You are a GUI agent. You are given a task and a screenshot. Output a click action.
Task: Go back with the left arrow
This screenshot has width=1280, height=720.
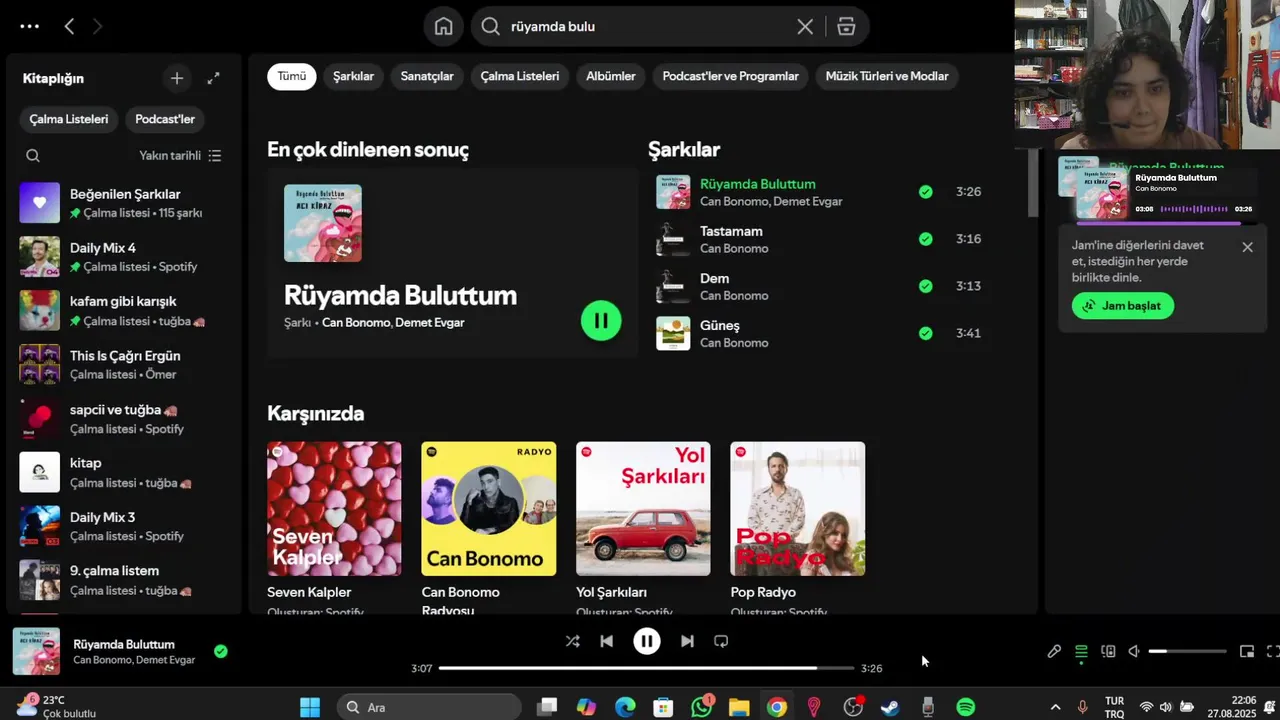(x=69, y=27)
